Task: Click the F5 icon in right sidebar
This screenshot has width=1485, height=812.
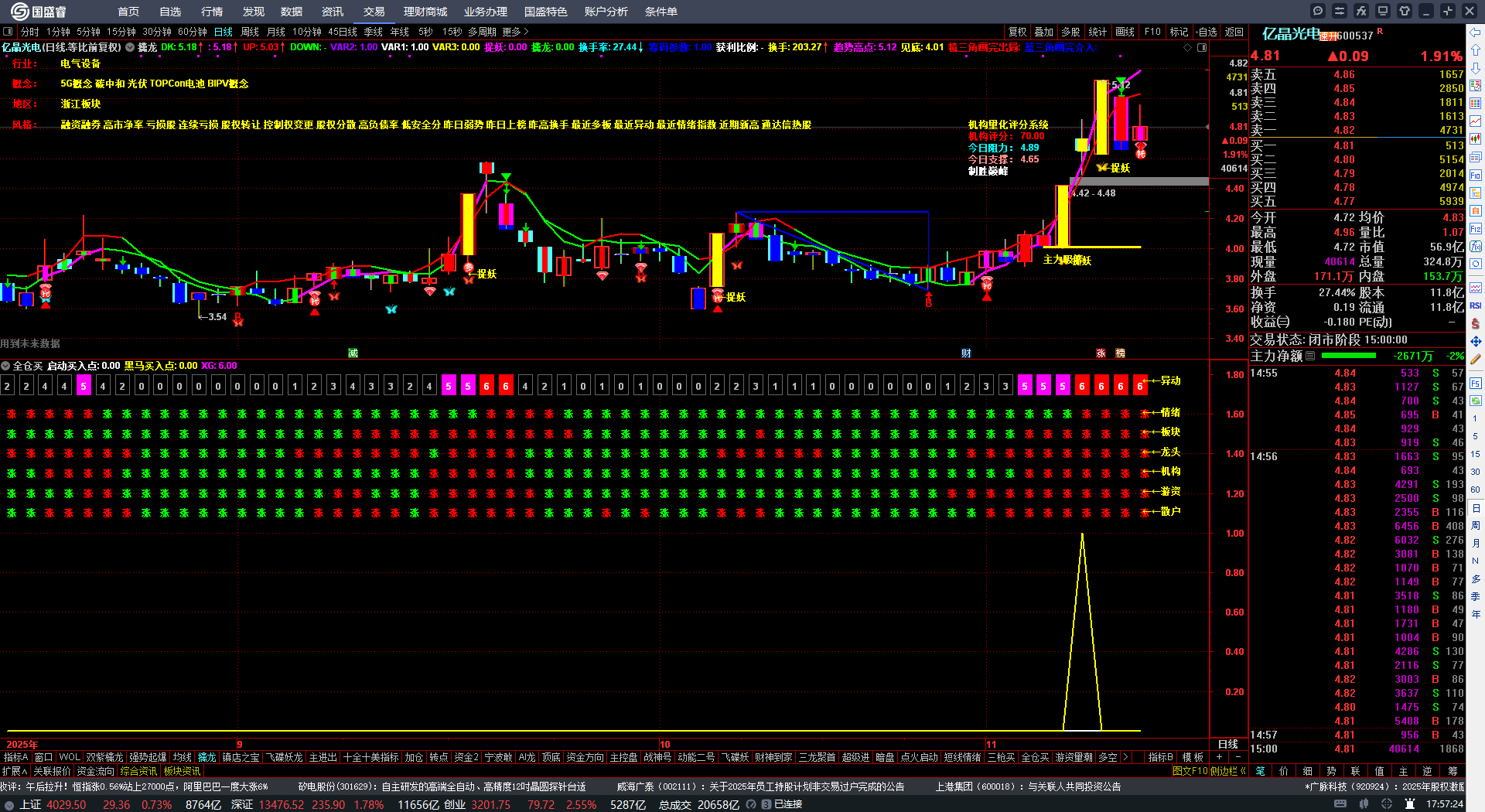Action: (x=1476, y=383)
